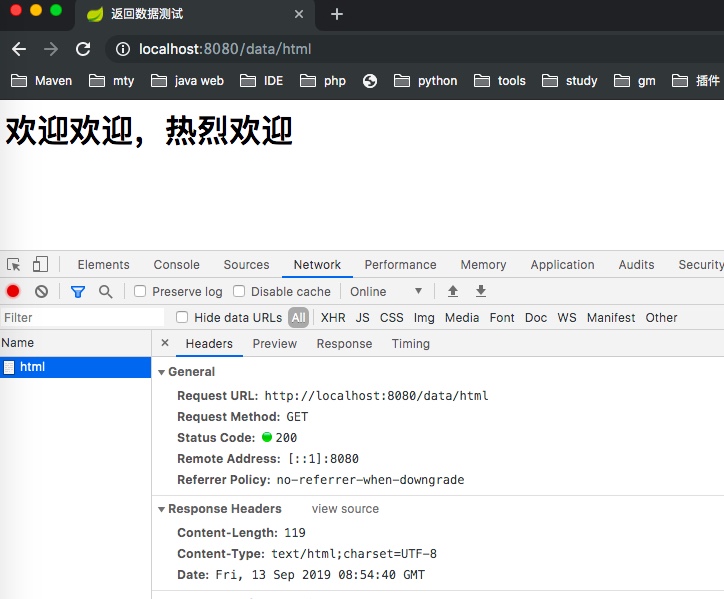Select the XHR filter type button
Viewport: 724px width, 599px height.
pyautogui.click(x=333, y=317)
